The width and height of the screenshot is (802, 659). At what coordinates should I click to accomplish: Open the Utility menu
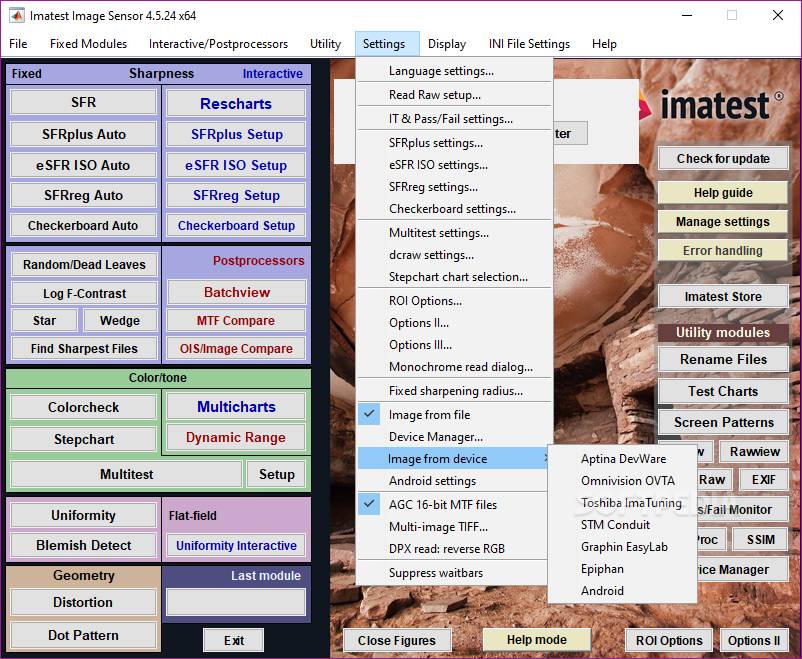[325, 44]
